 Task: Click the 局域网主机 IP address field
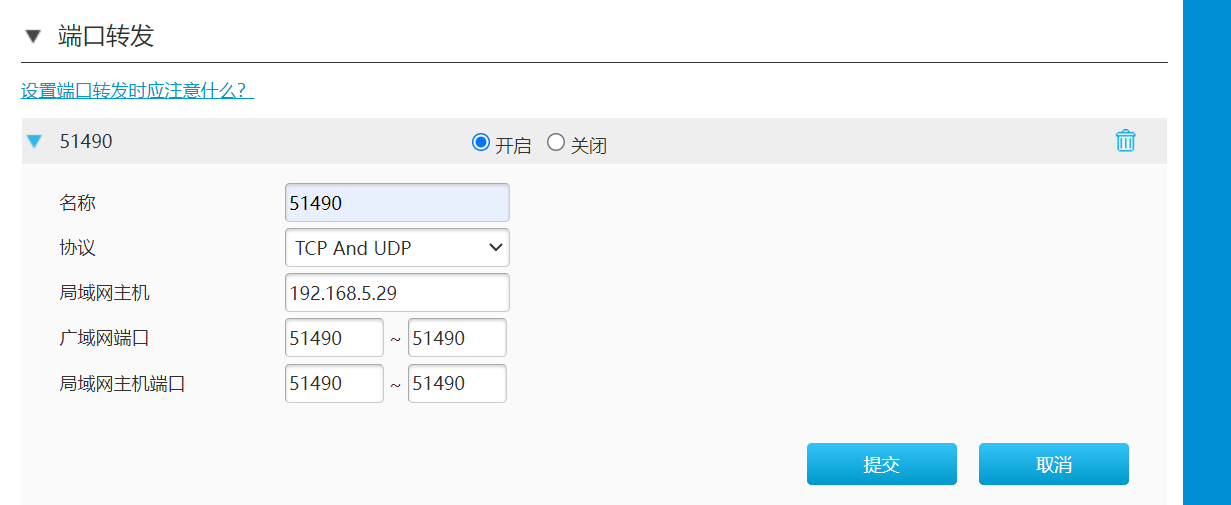397,293
